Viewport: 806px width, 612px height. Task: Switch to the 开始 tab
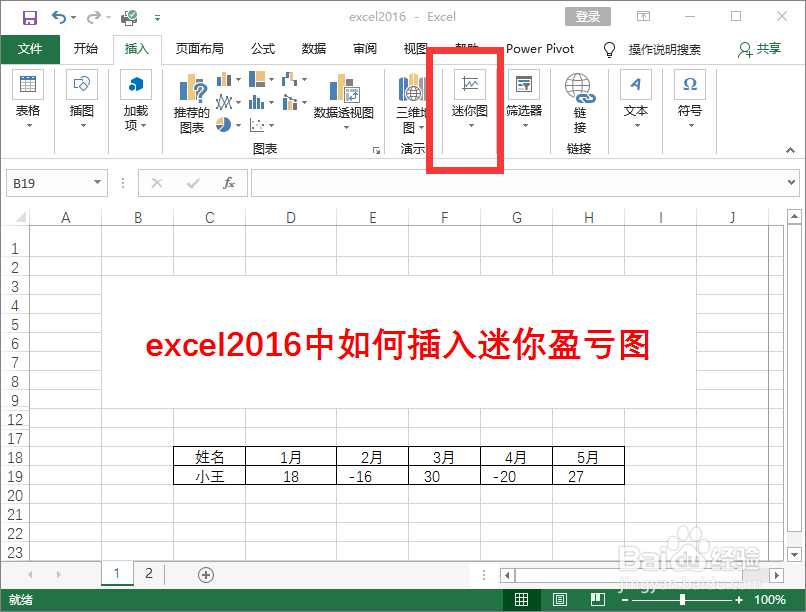pos(85,49)
